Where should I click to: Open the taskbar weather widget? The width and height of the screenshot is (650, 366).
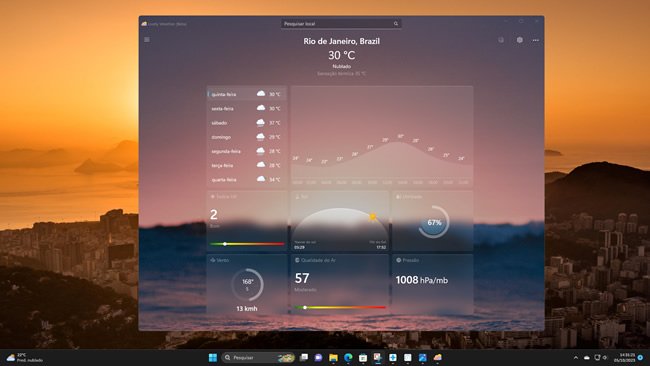coord(25,357)
